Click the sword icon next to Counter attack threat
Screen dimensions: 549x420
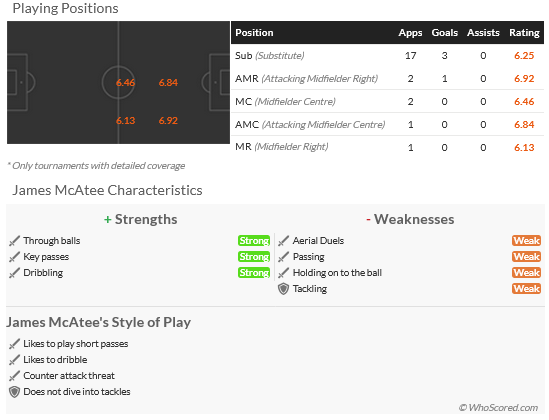pyautogui.click(x=14, y=376)
